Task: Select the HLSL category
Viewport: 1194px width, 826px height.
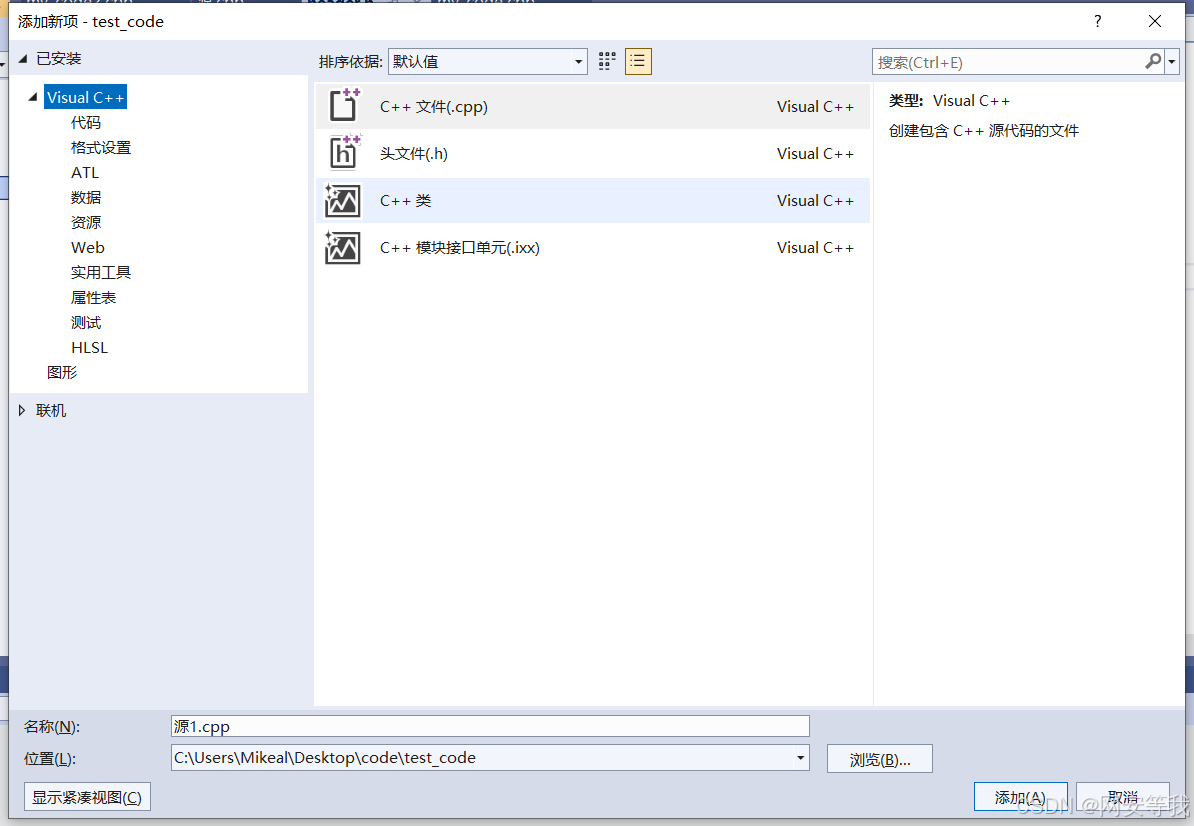Action: click(89, 347)
